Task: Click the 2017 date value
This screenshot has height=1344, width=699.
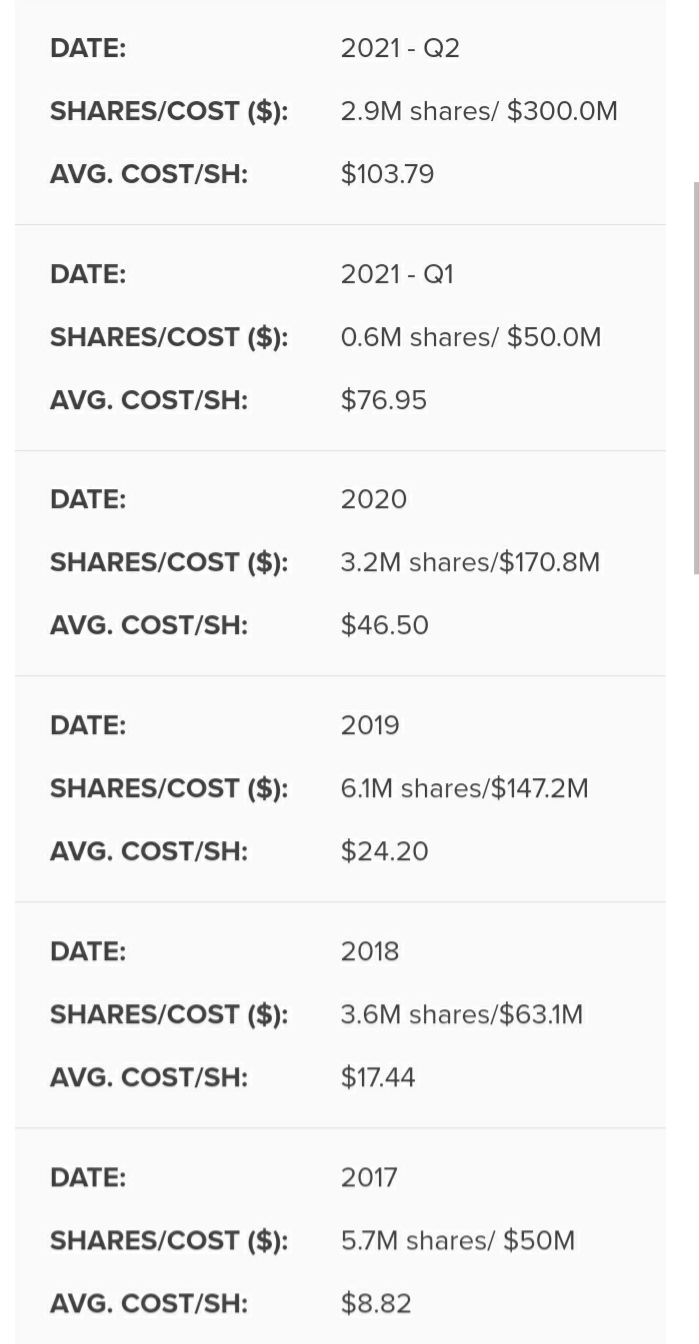Action: click(369, 1177)
